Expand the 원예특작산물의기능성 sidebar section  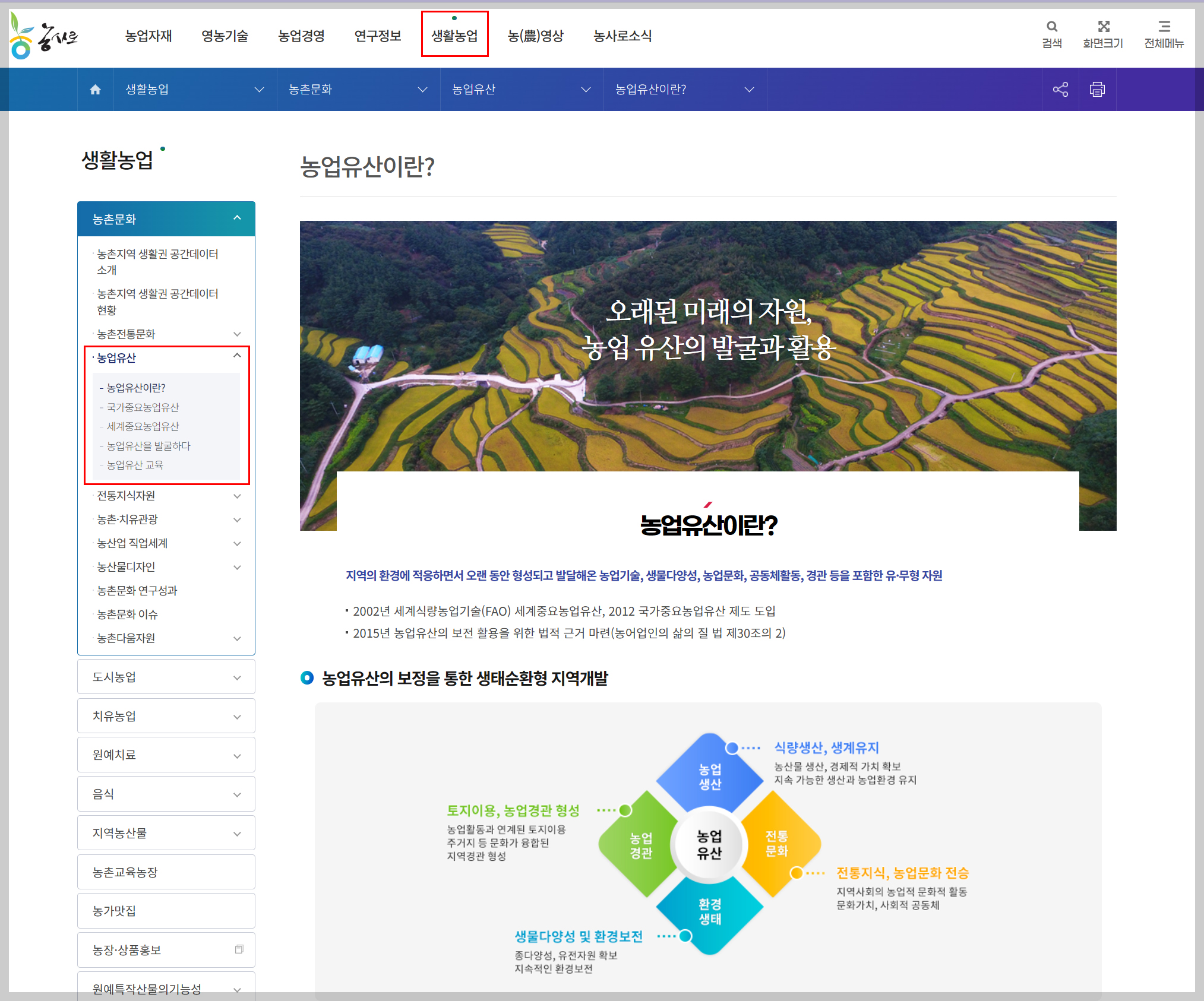pos(166,988)
